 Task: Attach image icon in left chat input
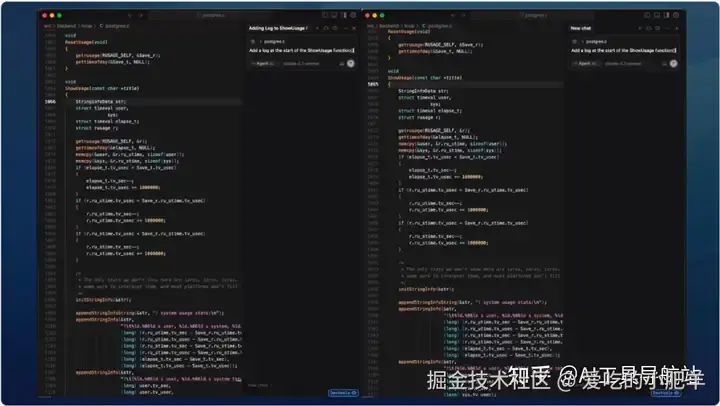click(x=342, y=63)
